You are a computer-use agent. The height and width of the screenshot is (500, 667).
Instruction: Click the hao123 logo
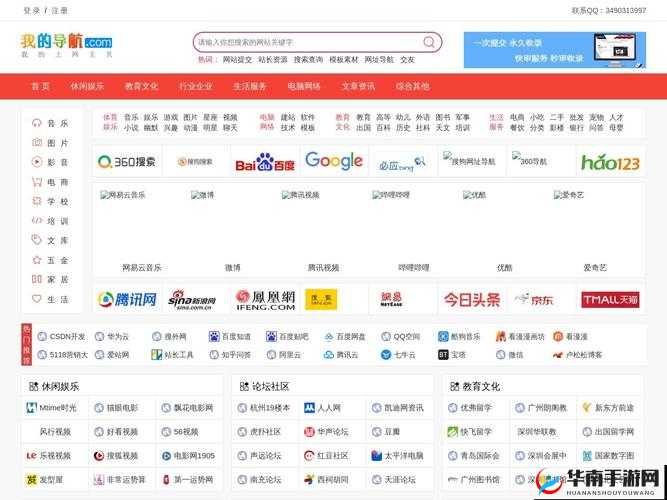610,162
